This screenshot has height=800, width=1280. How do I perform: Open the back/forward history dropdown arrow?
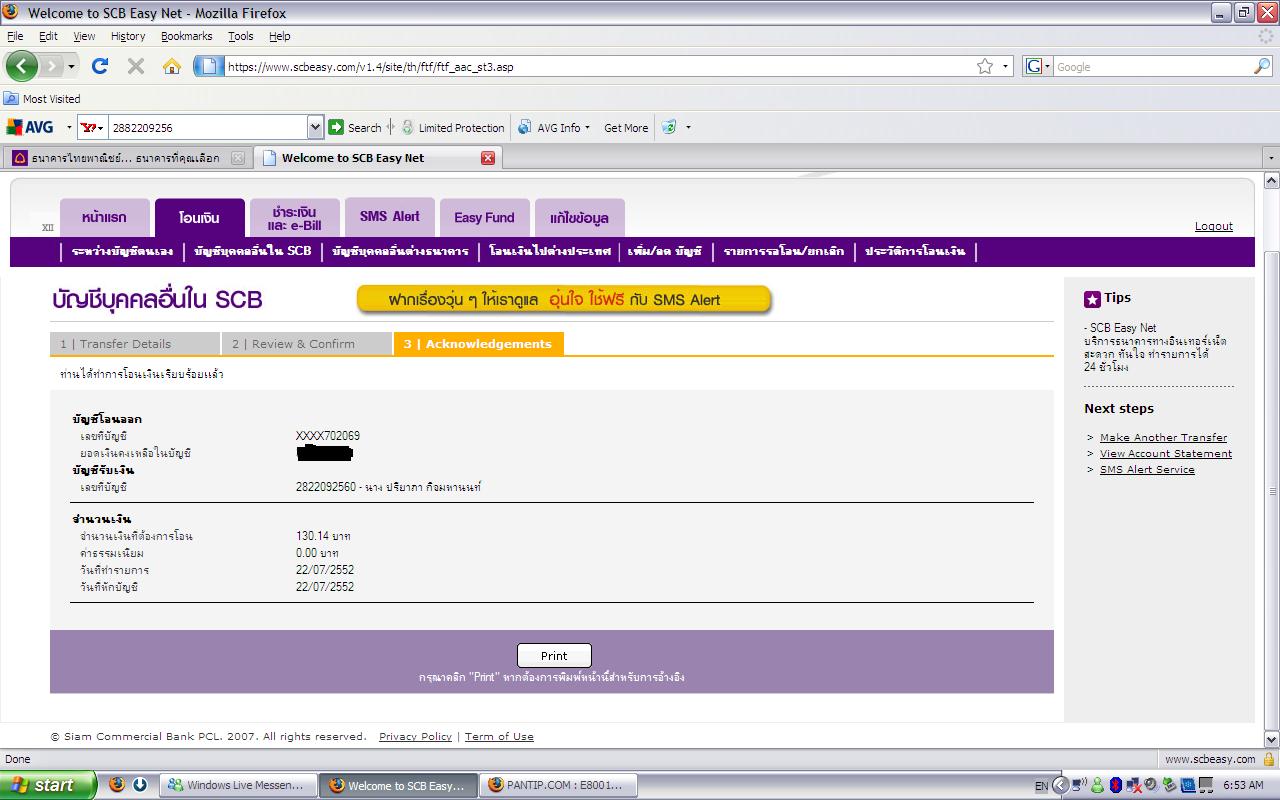[x=71, y=67]
